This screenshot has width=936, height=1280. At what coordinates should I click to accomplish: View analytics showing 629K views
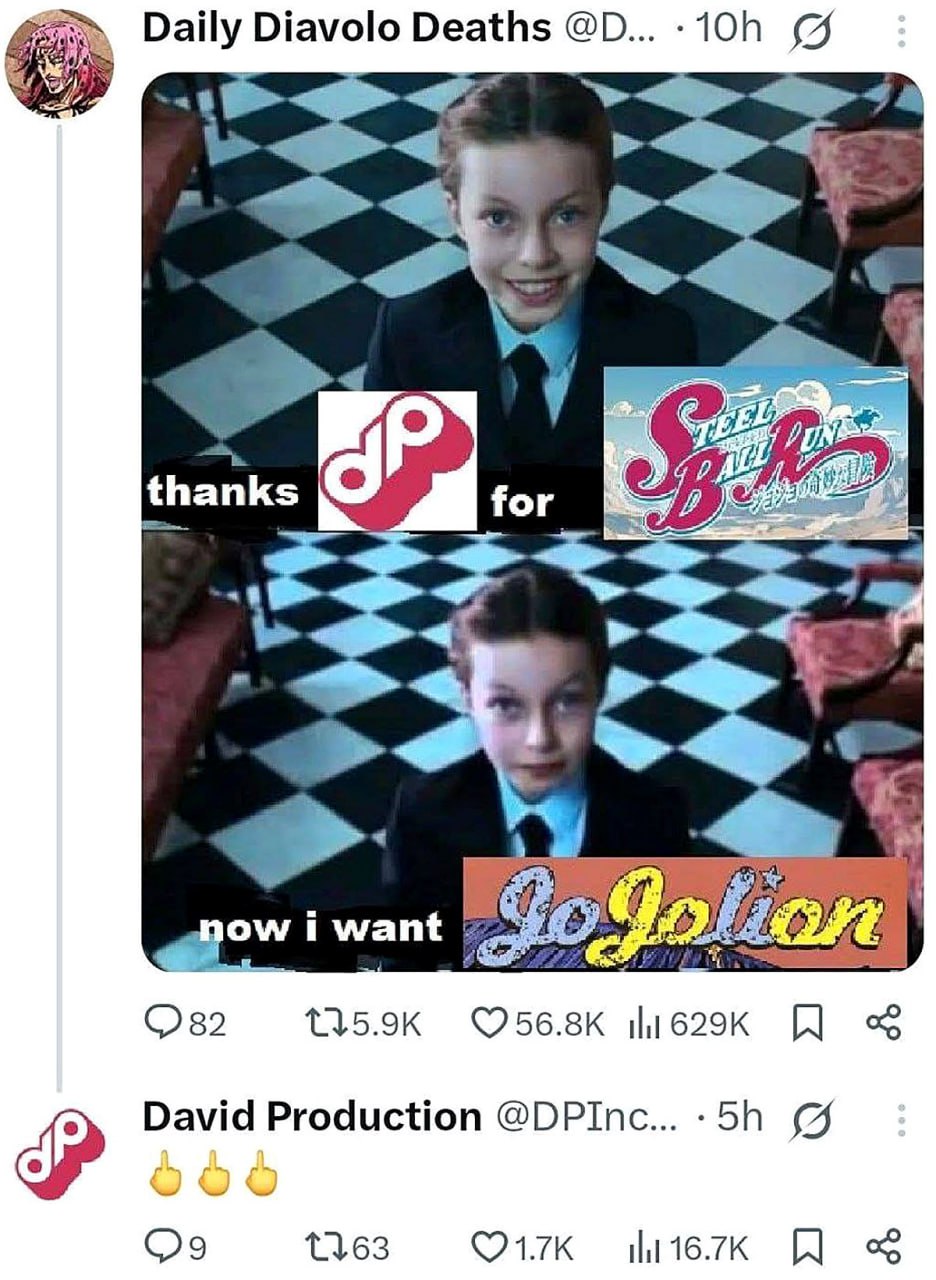[689, 1022]
